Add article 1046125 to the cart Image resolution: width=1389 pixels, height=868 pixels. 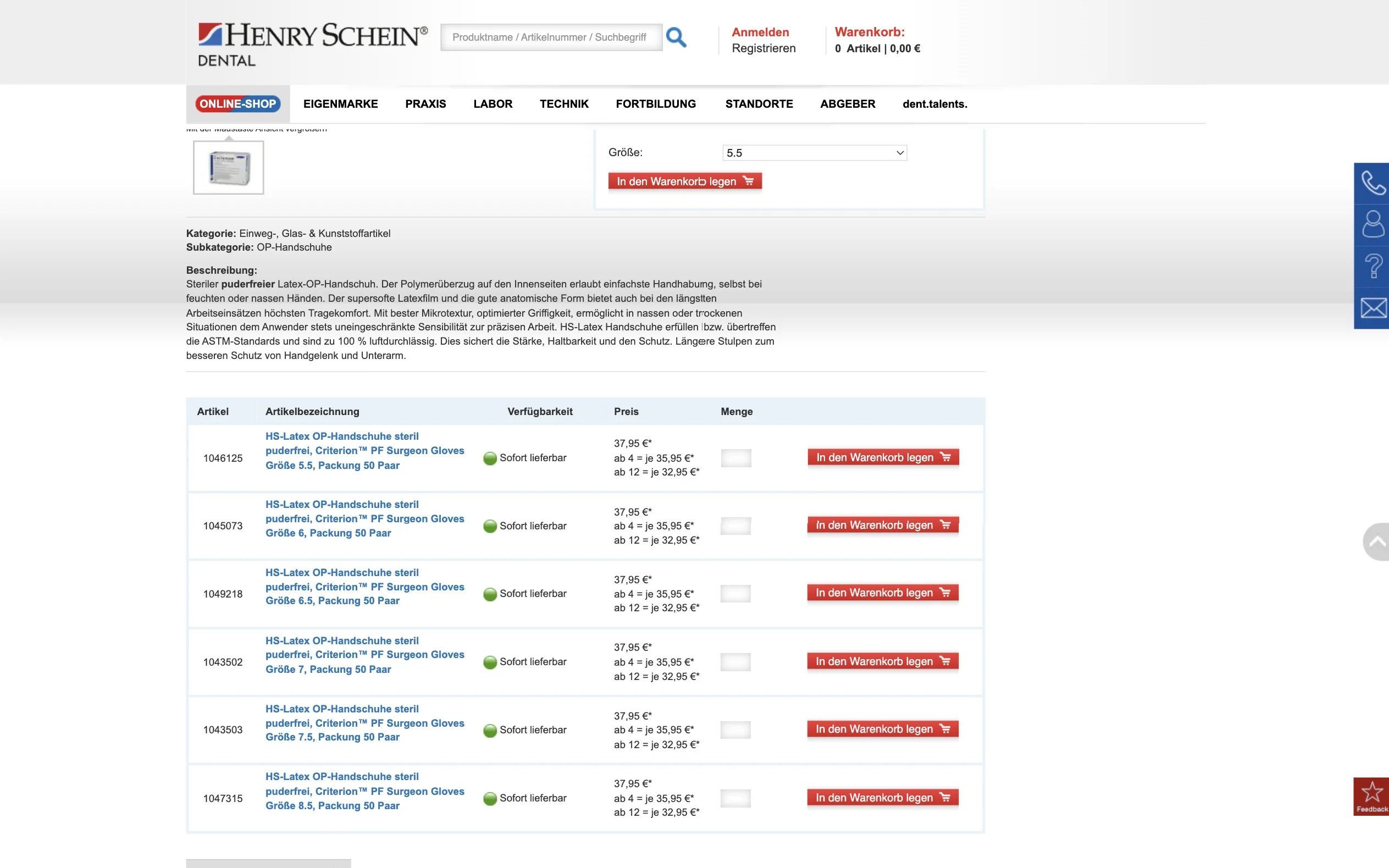pyautogui.click(x=883, y=457)
